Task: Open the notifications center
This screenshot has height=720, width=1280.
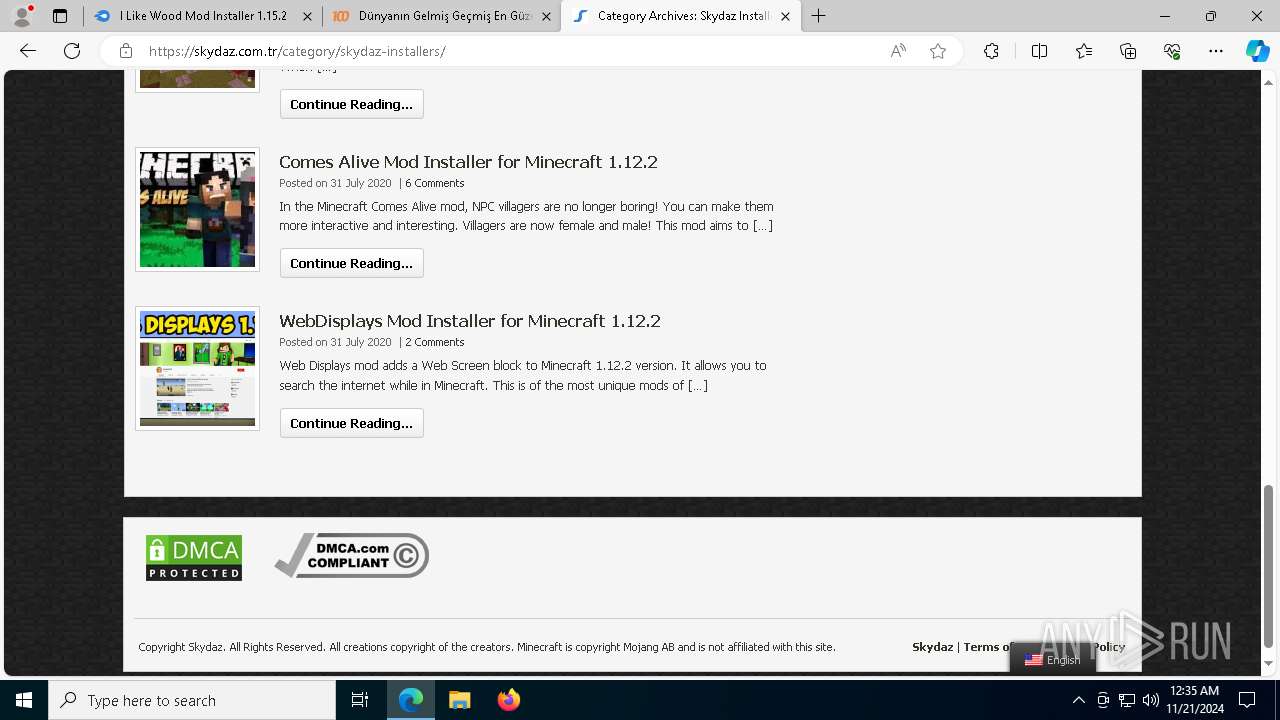Action: 1247,700
